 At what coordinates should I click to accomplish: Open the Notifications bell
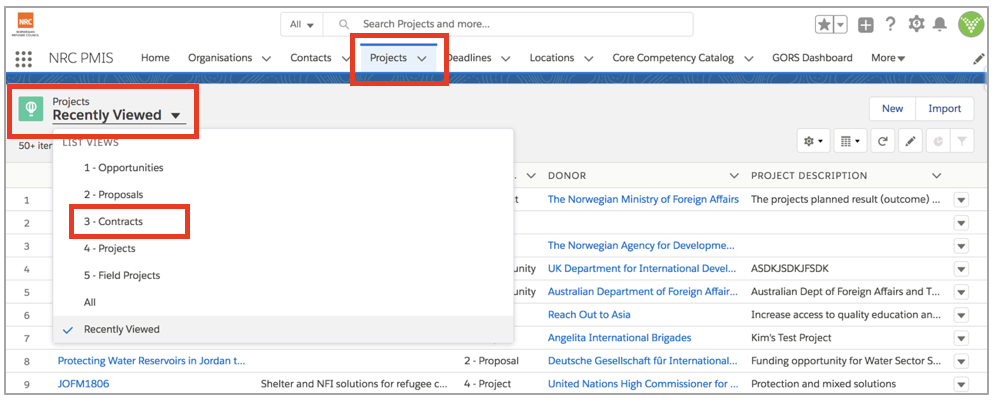tap(940, 24)
